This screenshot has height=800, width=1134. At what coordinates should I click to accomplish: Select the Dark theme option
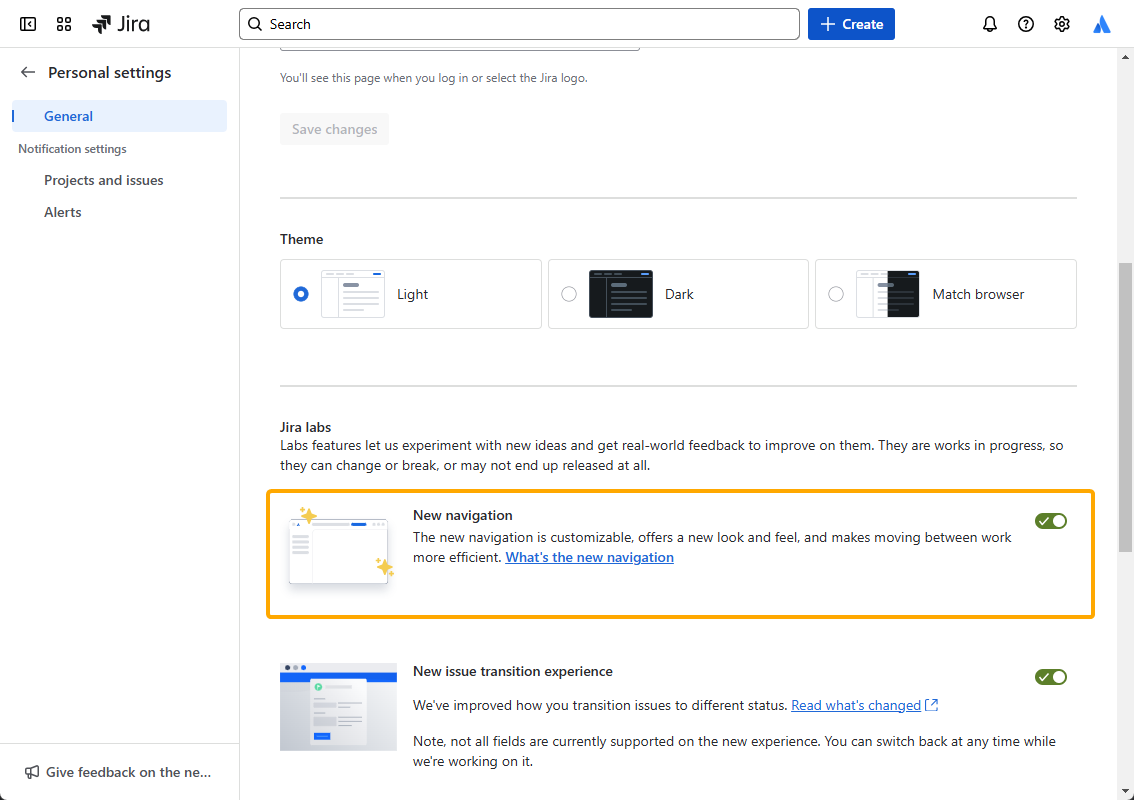coord(569,294)
